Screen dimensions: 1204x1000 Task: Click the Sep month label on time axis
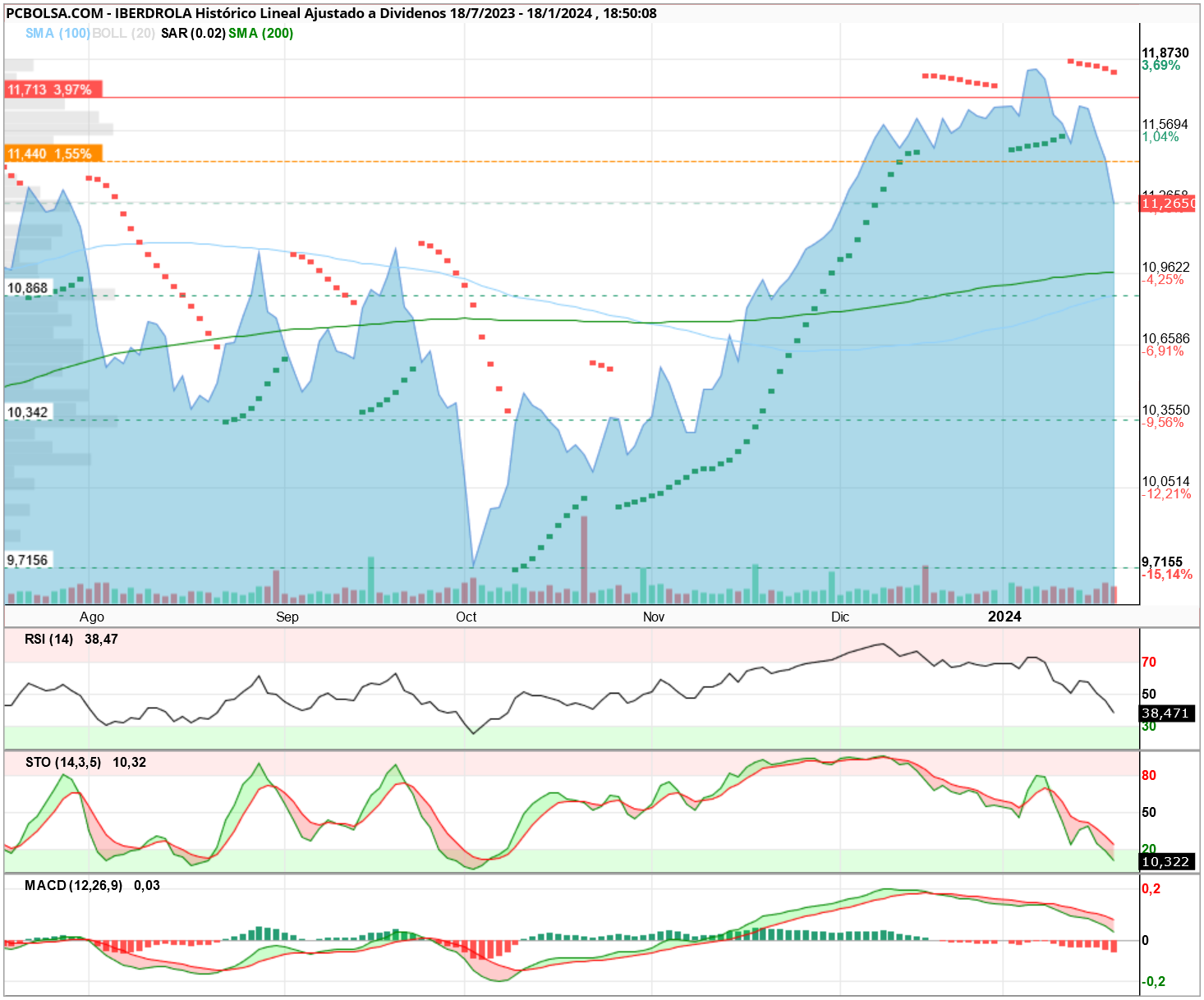click(287, 617)
